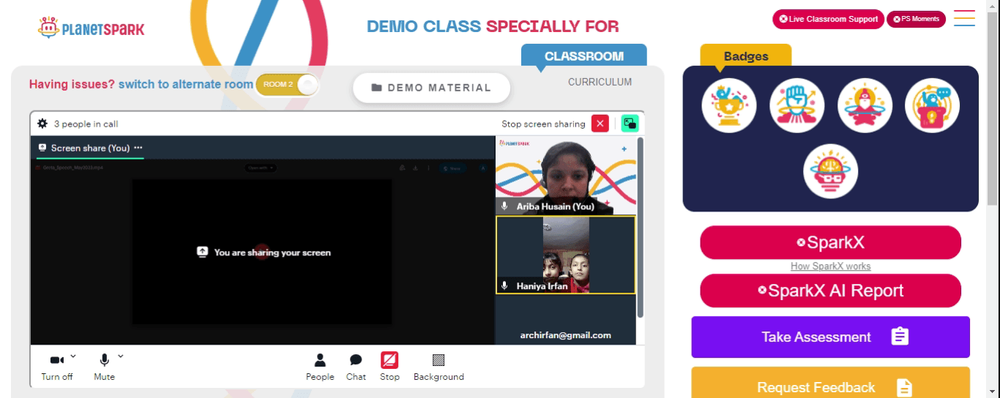Click the screen share monitor icon in tab
Screen dimensions: 1000x398
(43, 148)
